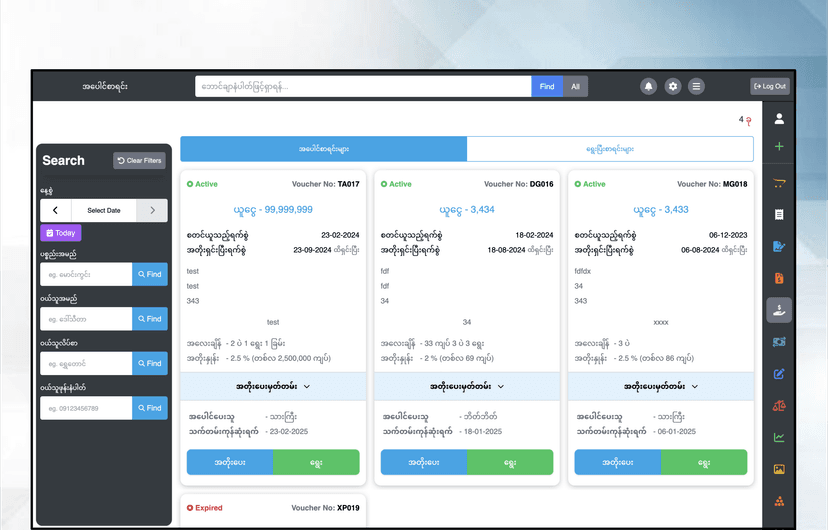
Task: Open the receipt sidebar icon
Action: click(779, 214)
